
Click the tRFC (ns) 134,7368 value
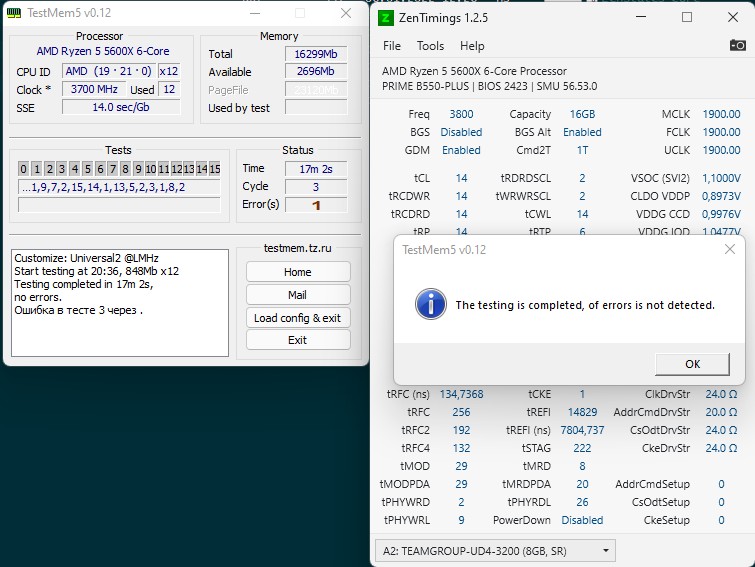click(461, 394)
